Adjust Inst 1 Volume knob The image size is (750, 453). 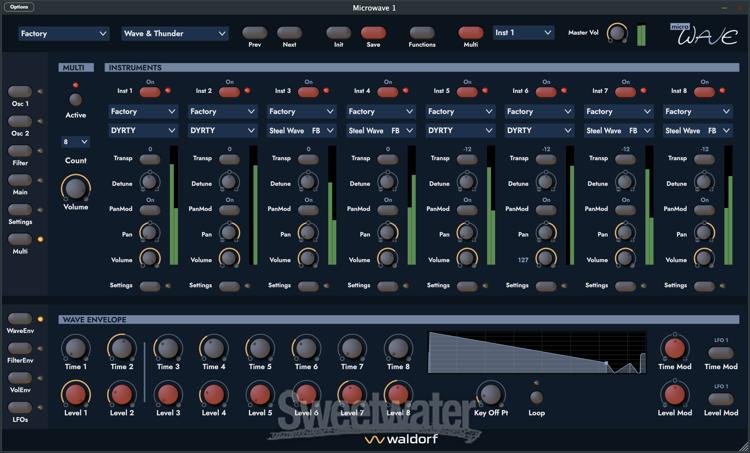pos(150,258)
